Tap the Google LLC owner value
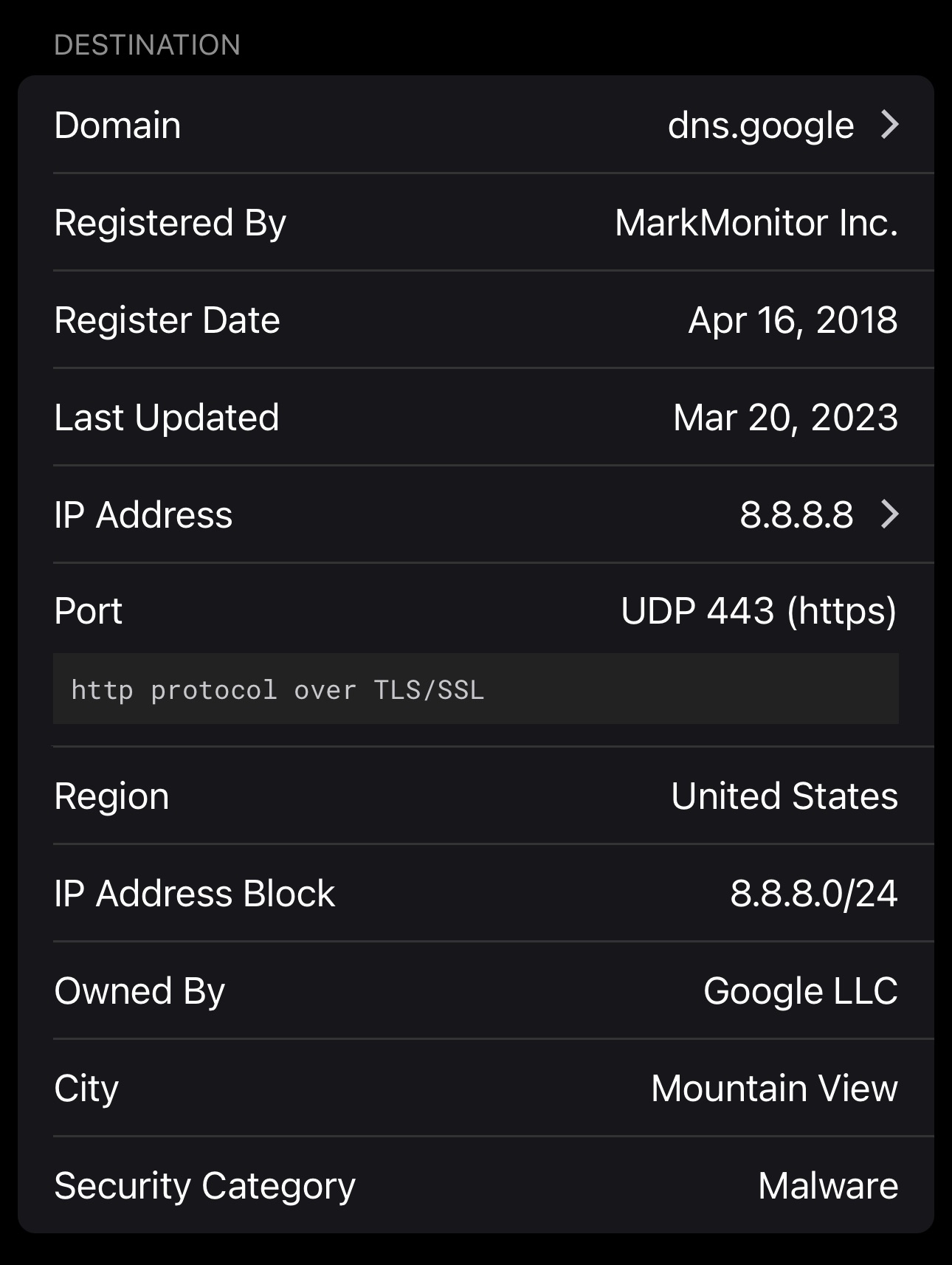 pyautogui.click(x=800, y=991)
